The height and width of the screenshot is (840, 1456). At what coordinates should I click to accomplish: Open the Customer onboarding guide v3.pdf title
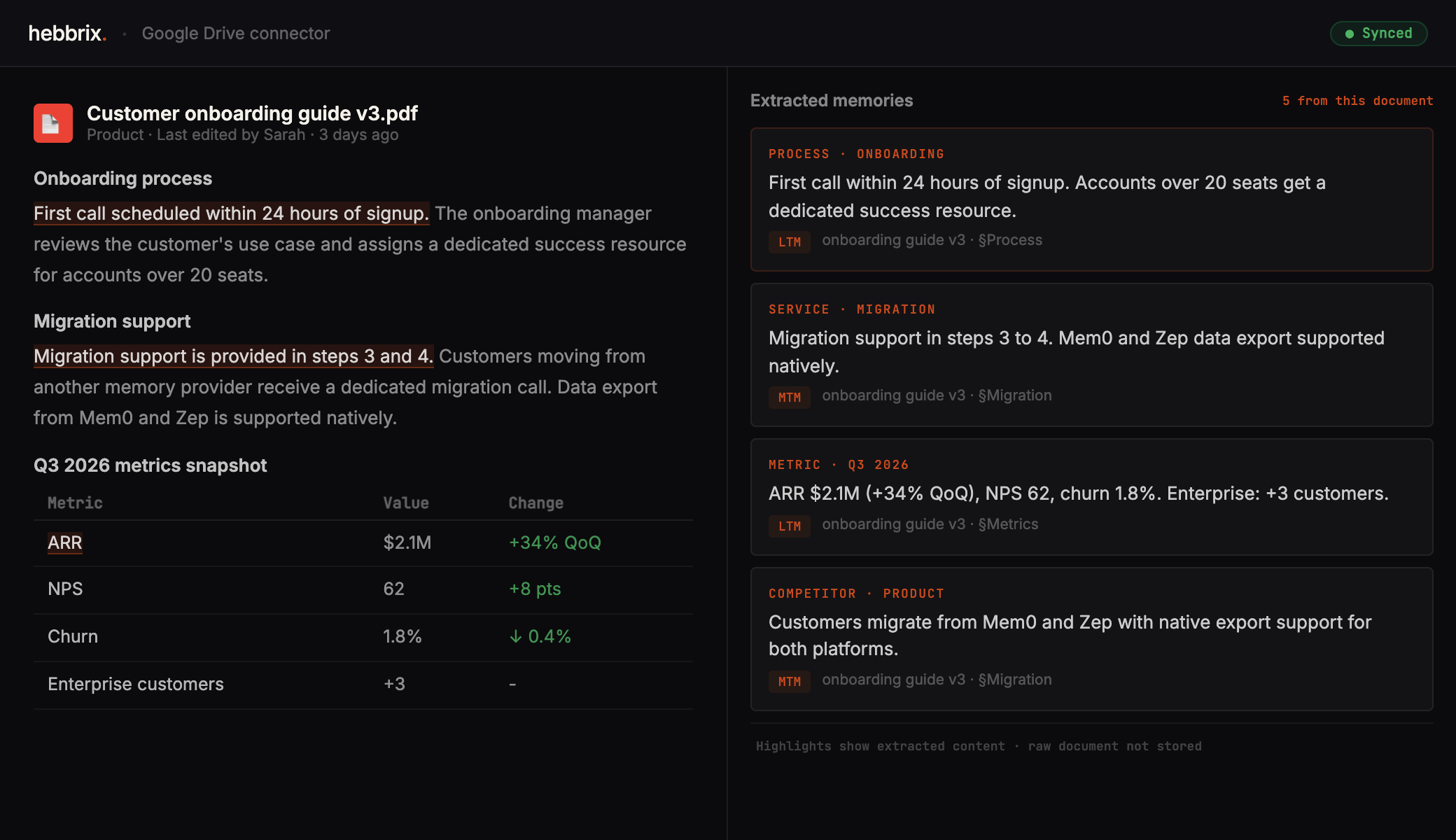click(252, 113)
